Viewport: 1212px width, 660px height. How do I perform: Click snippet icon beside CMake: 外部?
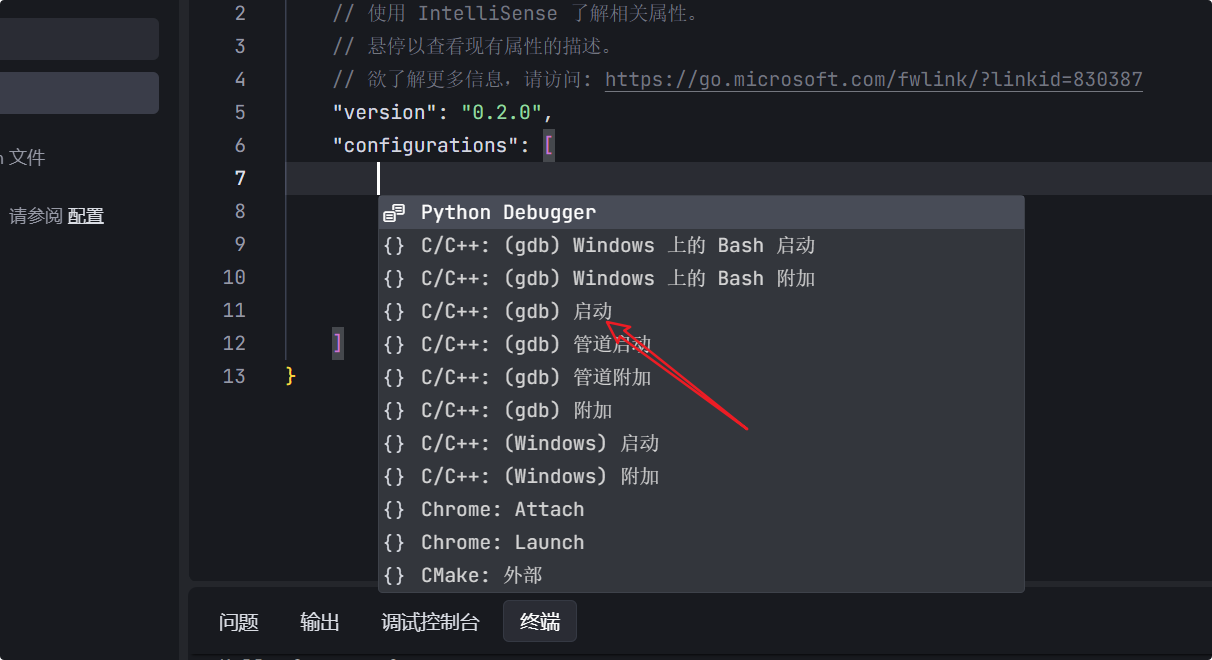(x=394, y=575)
